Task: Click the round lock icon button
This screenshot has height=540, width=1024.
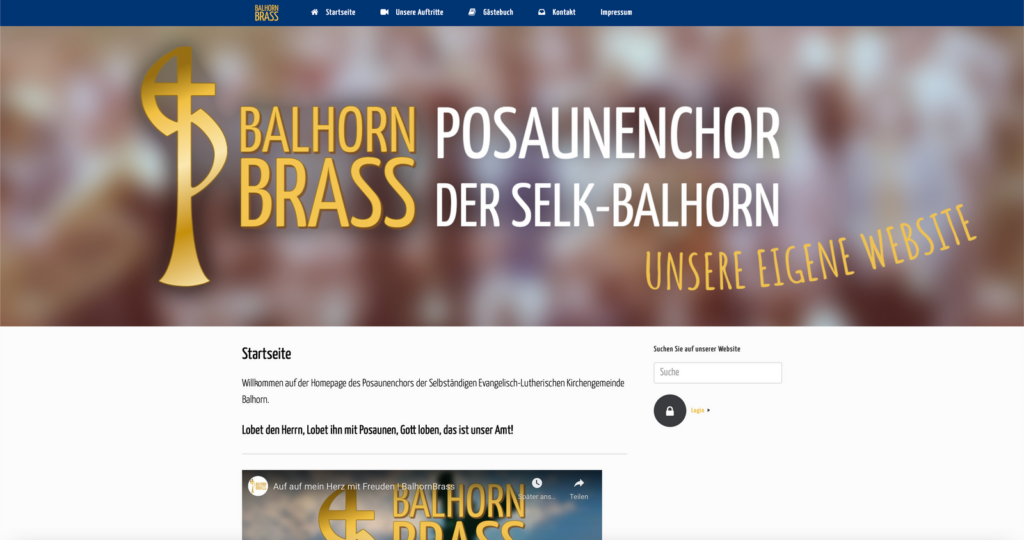Action: pyautogui.click(x=670, y=411)
